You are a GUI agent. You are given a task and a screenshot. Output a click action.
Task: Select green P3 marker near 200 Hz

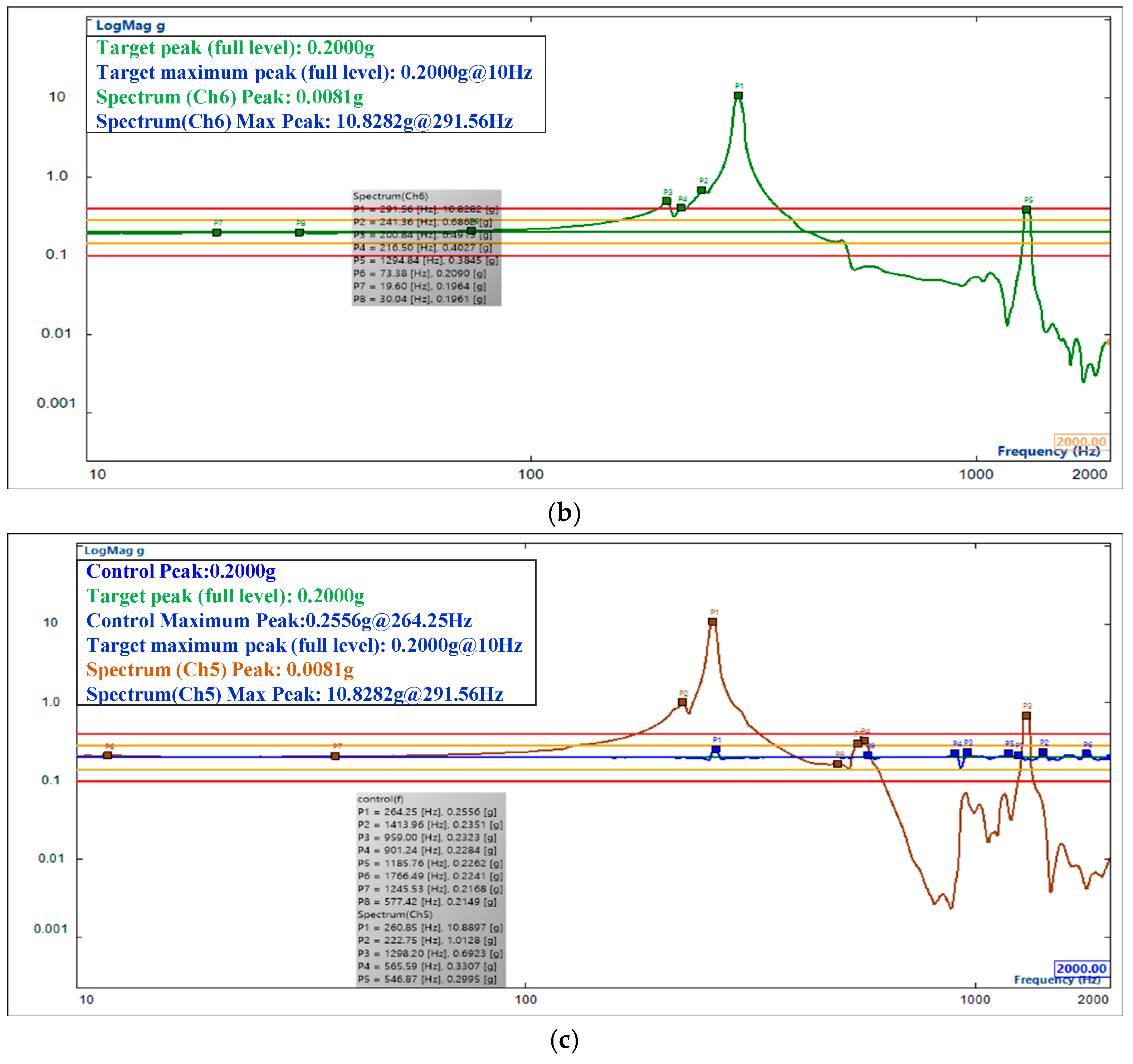pyautogui.click(x=666, y=201)
